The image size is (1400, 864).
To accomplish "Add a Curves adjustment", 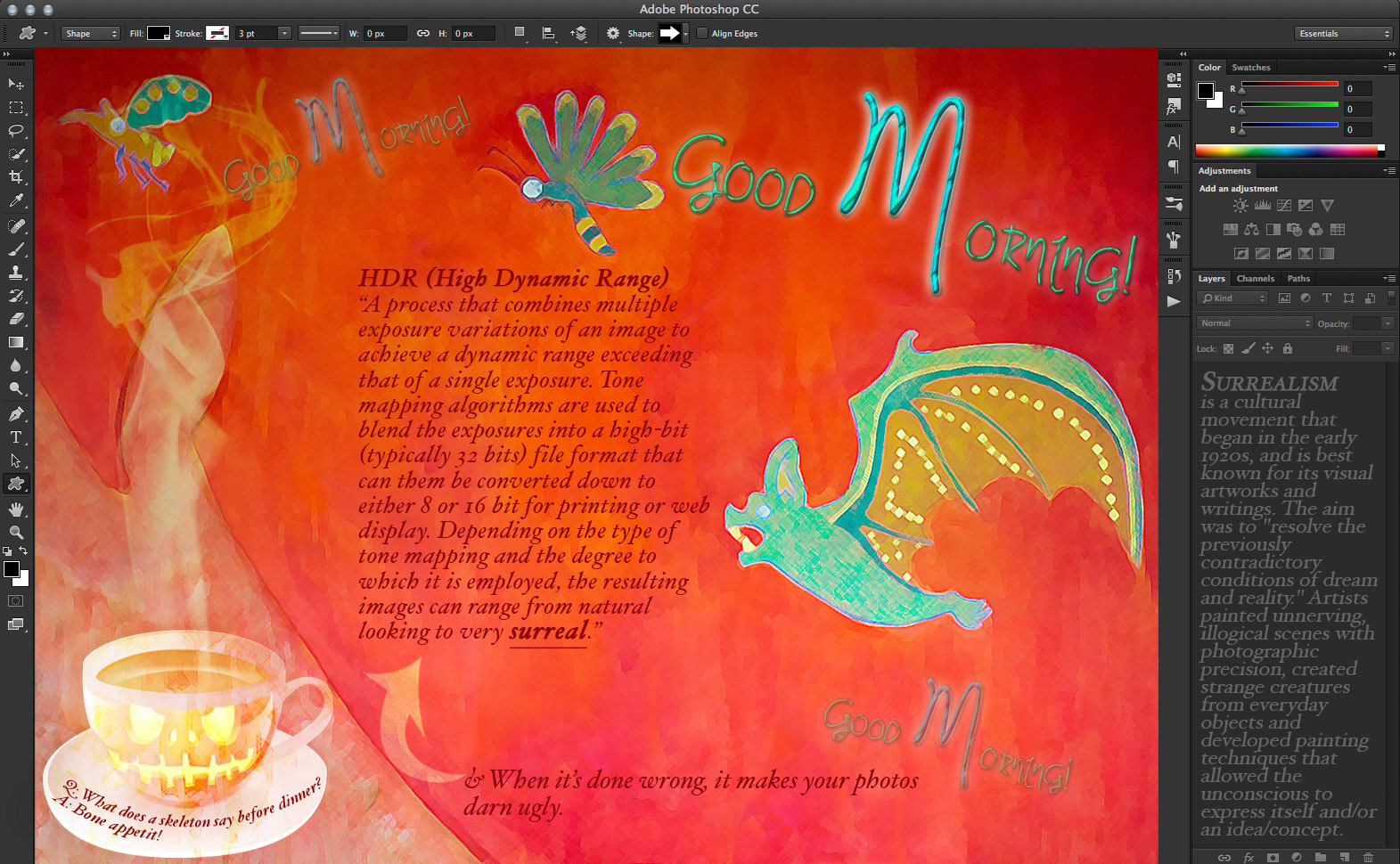I will pos(1284,206).
